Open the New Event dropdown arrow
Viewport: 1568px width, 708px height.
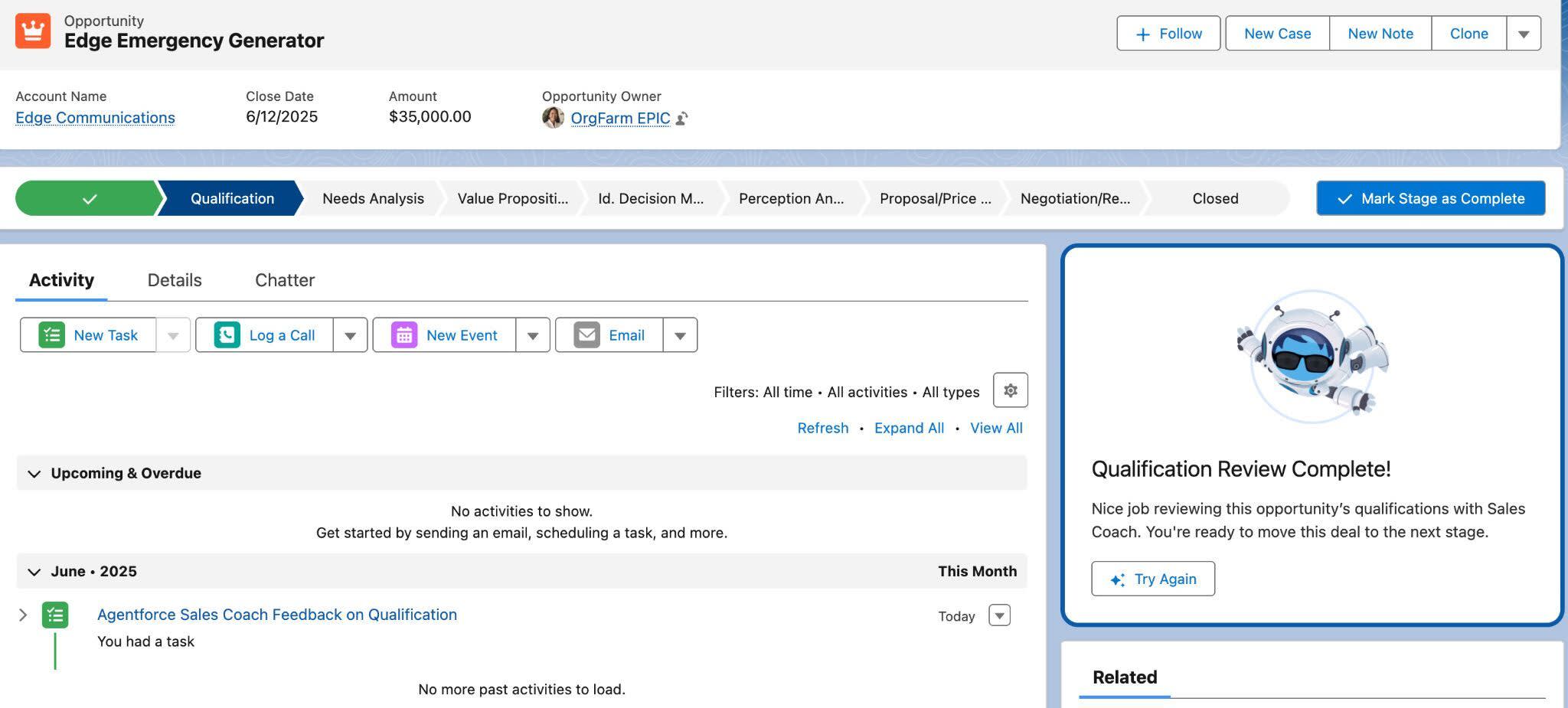click(x=533, y=335)
